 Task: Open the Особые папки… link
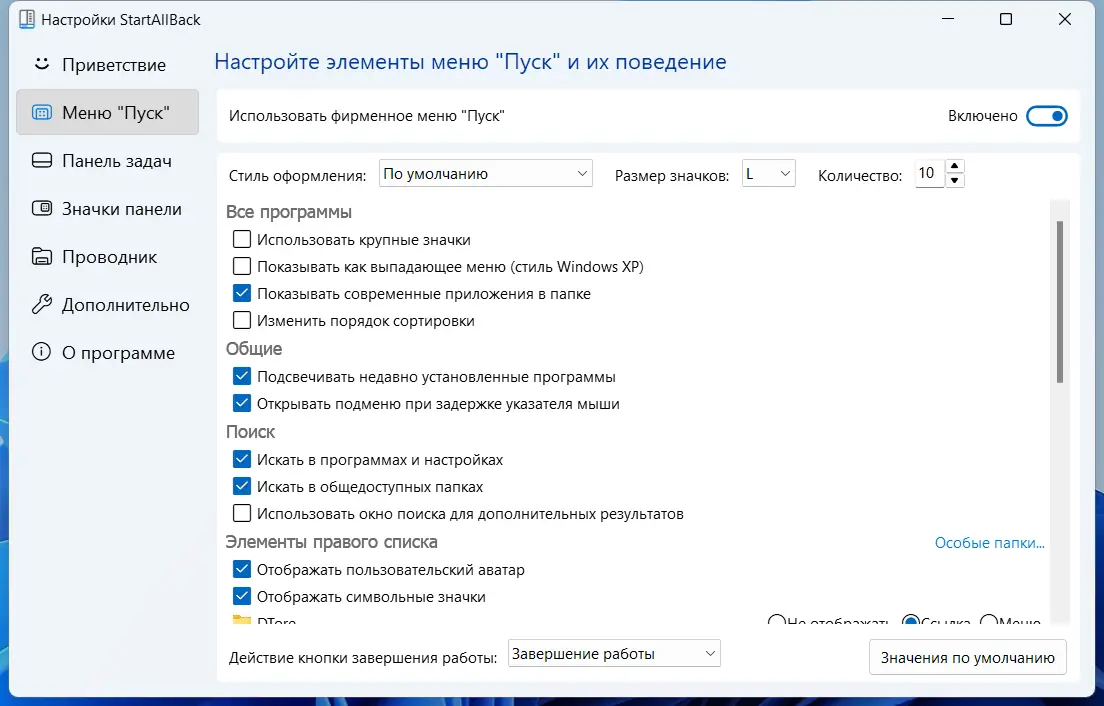[x=989, y=542]
